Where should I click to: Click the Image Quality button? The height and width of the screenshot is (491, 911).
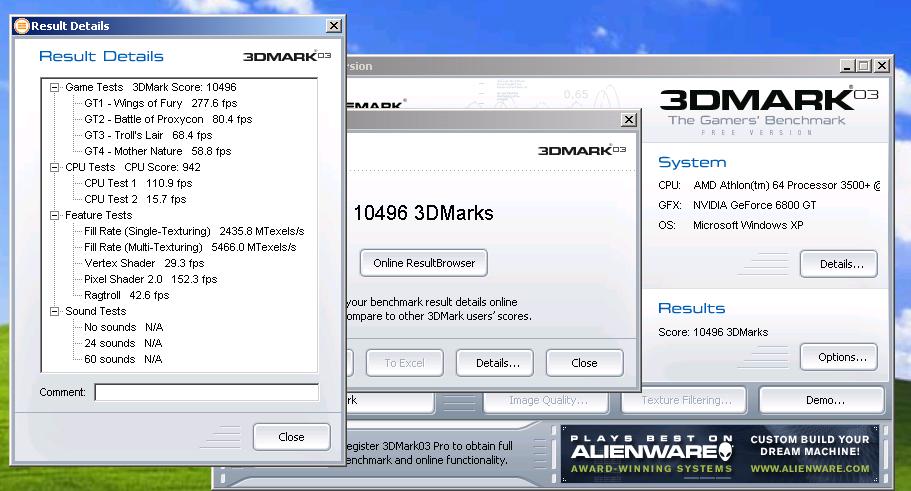point(546,400)
